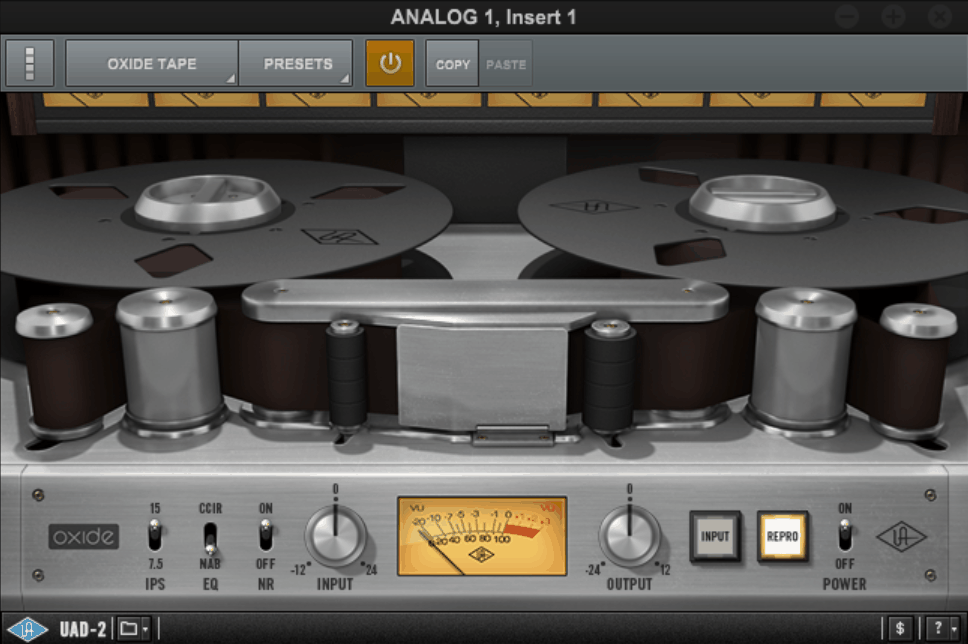The width and height of the screenshot is (968, 644).
Task: Click the COPY button
Action: point(453,64)
